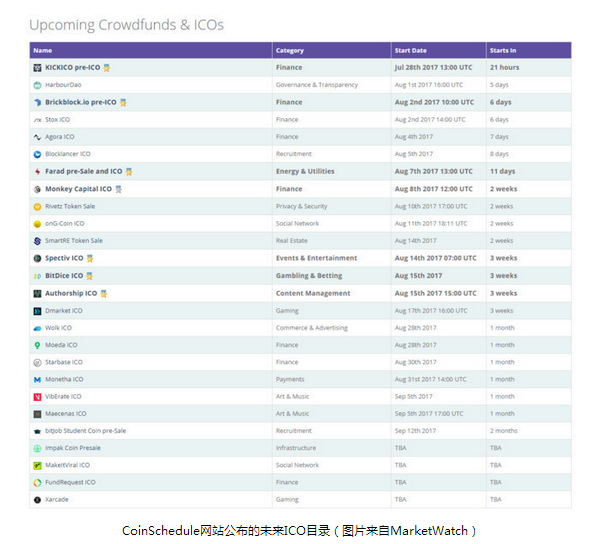Select the 'Jul 28th 2017 13:00 UTC' date
Viewport: 597px width, 544px height.
tap(433, 67)
